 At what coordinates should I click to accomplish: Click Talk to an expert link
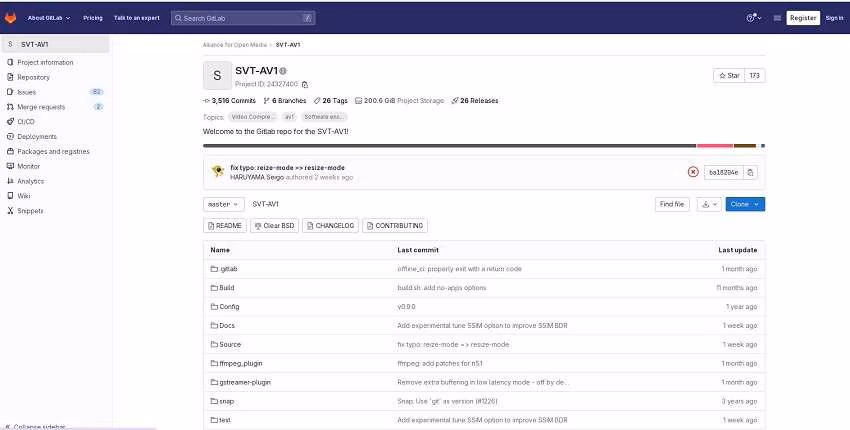click(137, 18)
